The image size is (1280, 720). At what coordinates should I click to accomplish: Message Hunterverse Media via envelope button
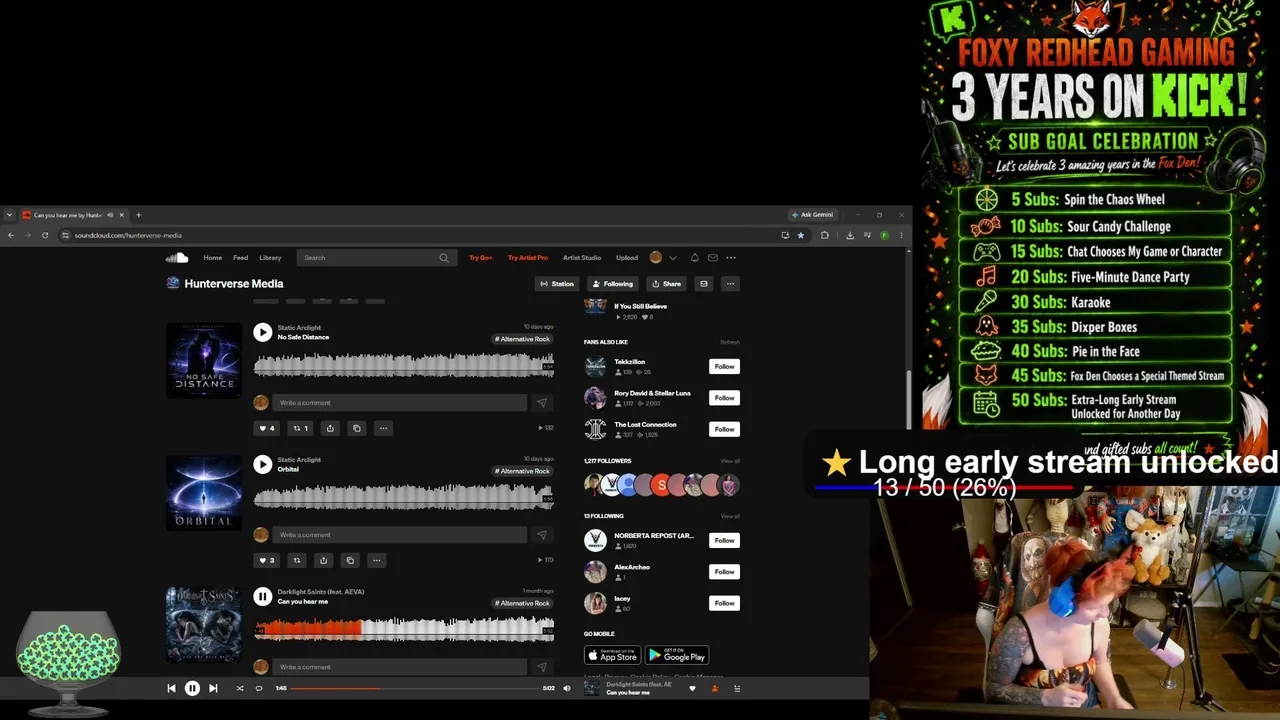click(704, 284)
